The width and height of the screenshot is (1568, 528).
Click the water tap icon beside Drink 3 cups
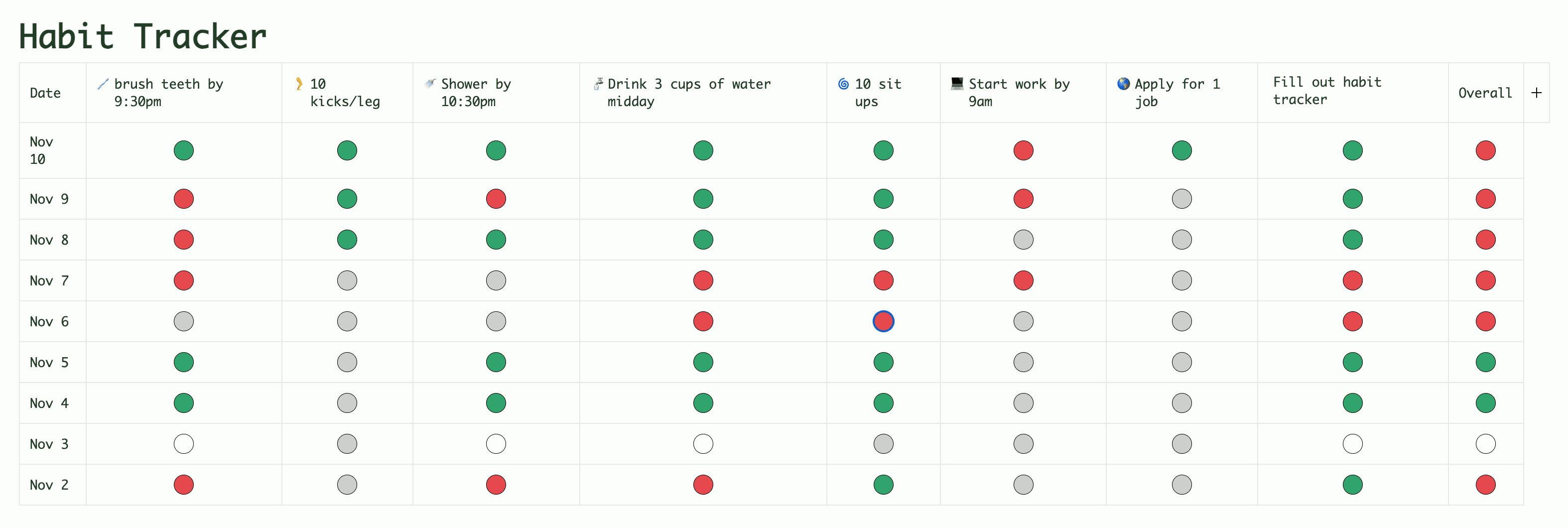click(598, 83)
